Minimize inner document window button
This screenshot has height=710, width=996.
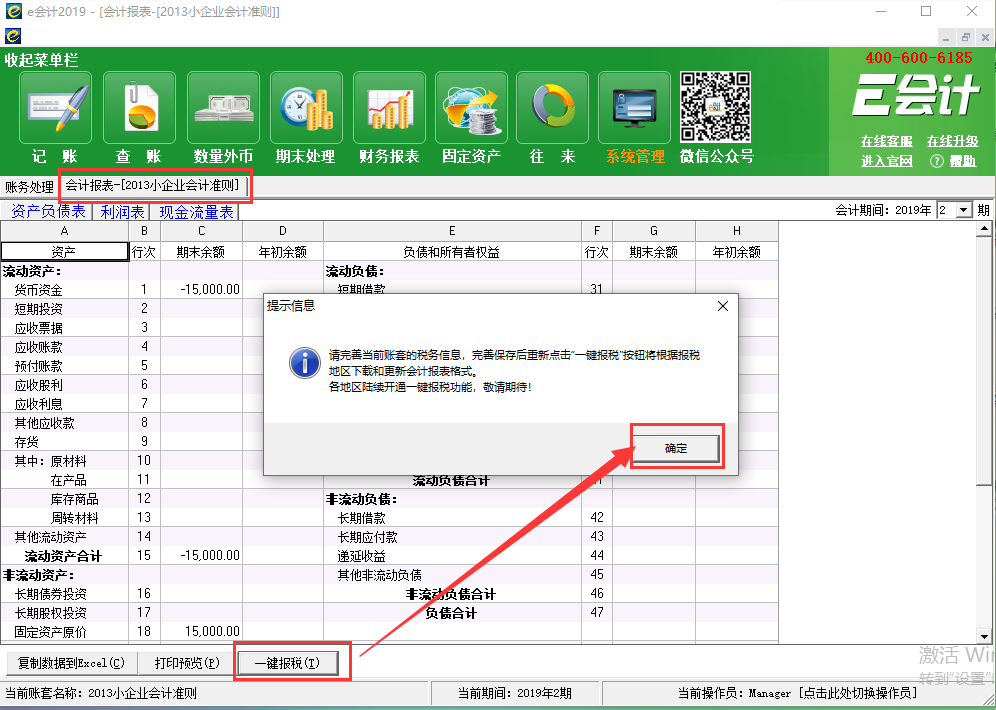coord(946,37)
